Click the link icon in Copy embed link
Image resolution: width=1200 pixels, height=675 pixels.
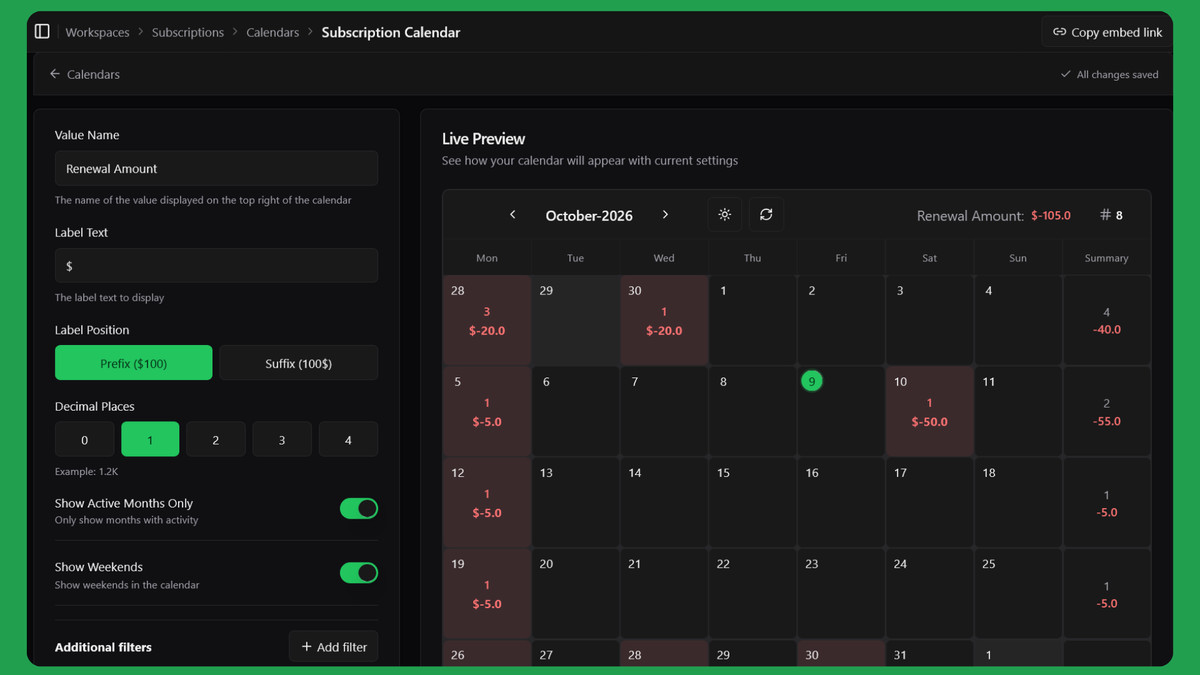pos(1059,32)
